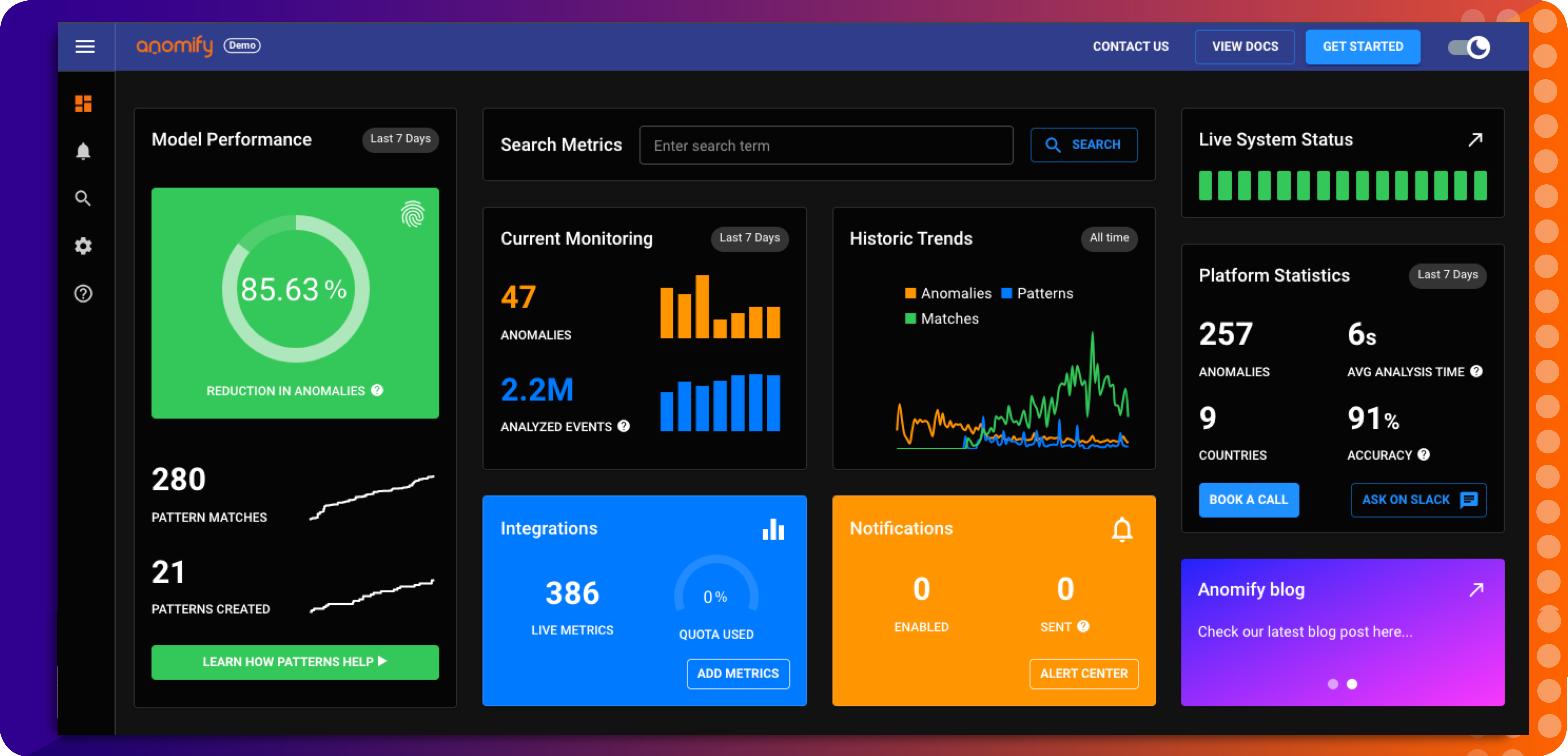Open Historic Trends All time selector
1568x756 pixels.
(x=1109, y=238)
